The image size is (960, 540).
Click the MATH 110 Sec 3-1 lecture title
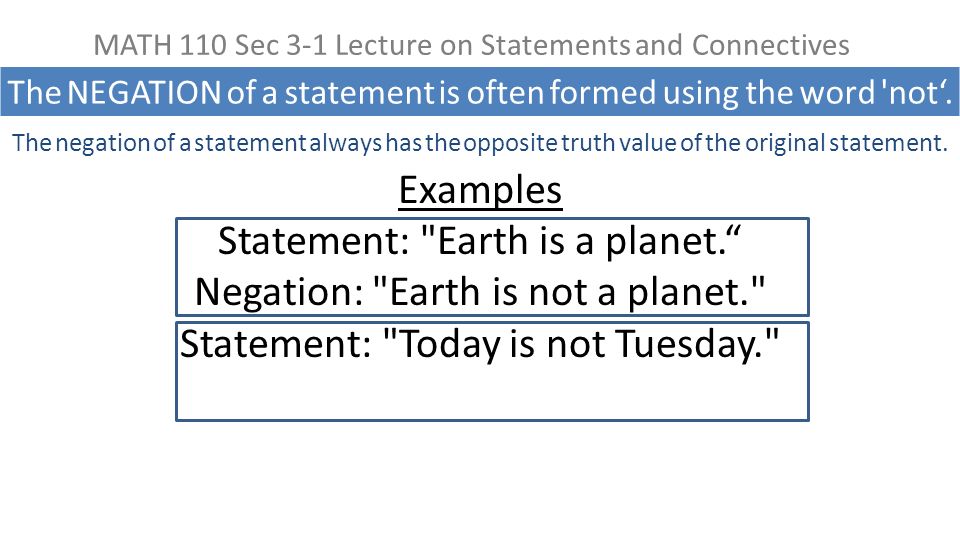click(471, 45)
